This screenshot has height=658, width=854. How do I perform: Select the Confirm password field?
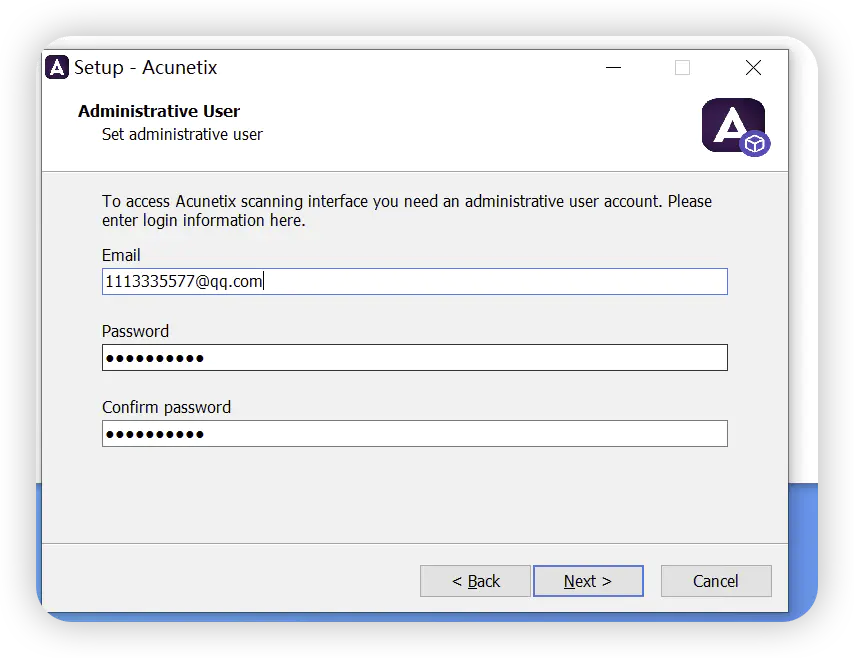point(414,434)
